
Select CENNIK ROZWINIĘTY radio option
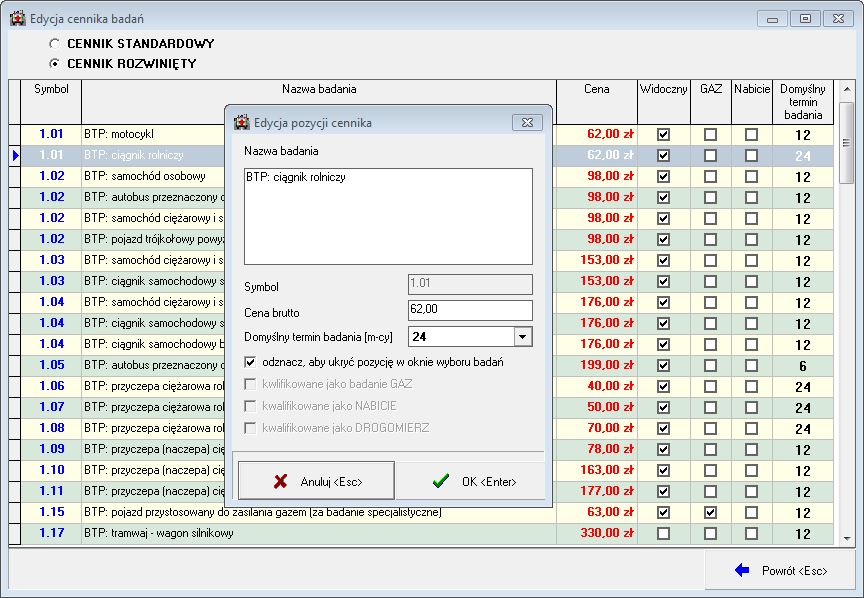[54, 64]
